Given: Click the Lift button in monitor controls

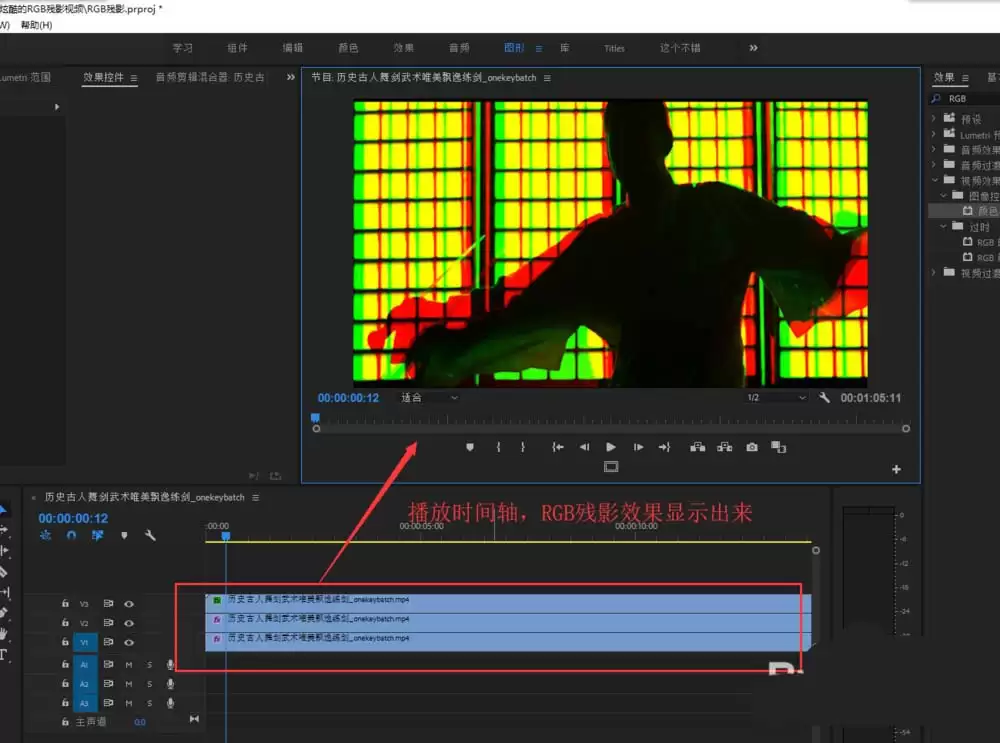Looking at the screenshot, I should (x=698, y=447).
